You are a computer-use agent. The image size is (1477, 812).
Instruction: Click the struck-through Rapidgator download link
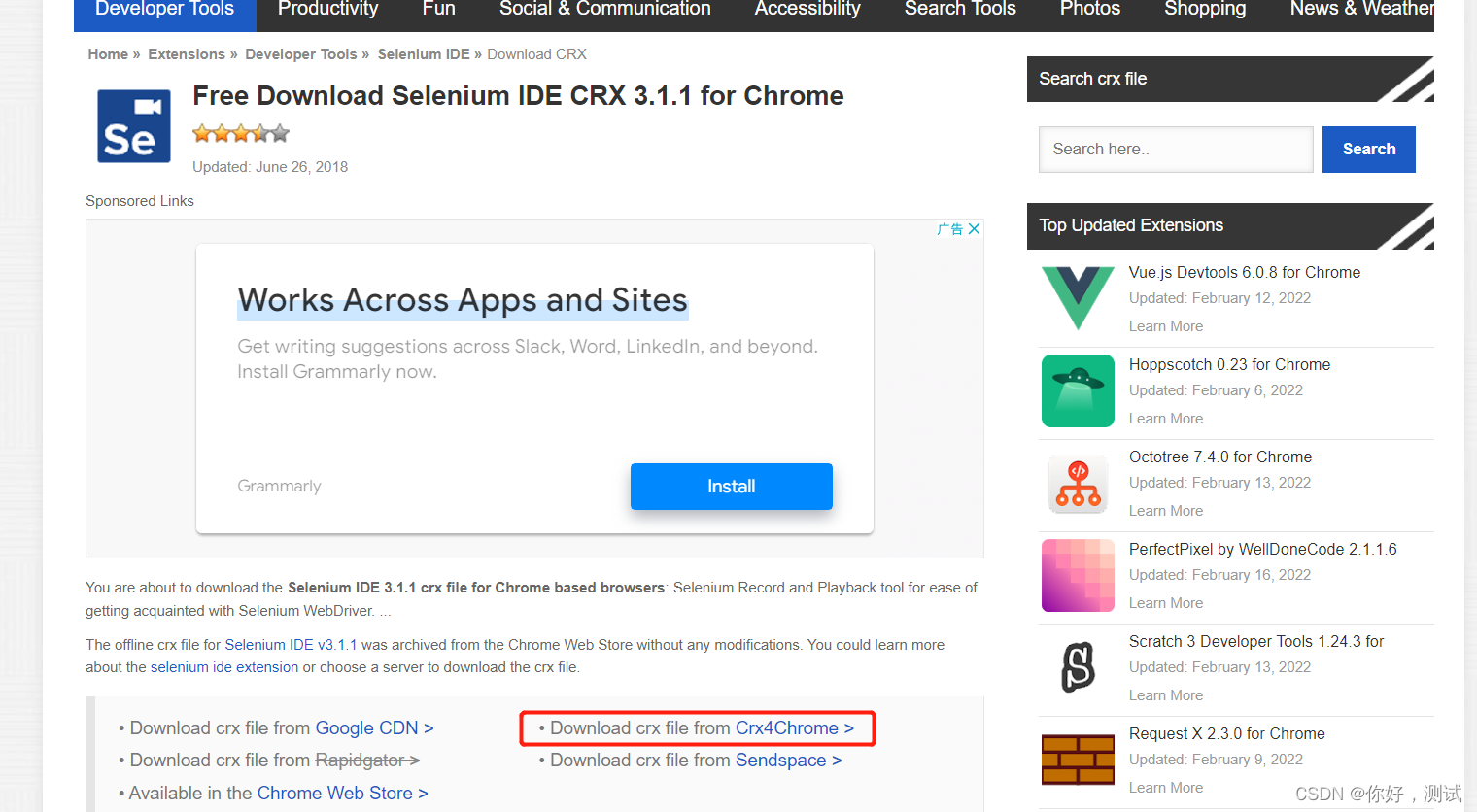tap(367, 761)
